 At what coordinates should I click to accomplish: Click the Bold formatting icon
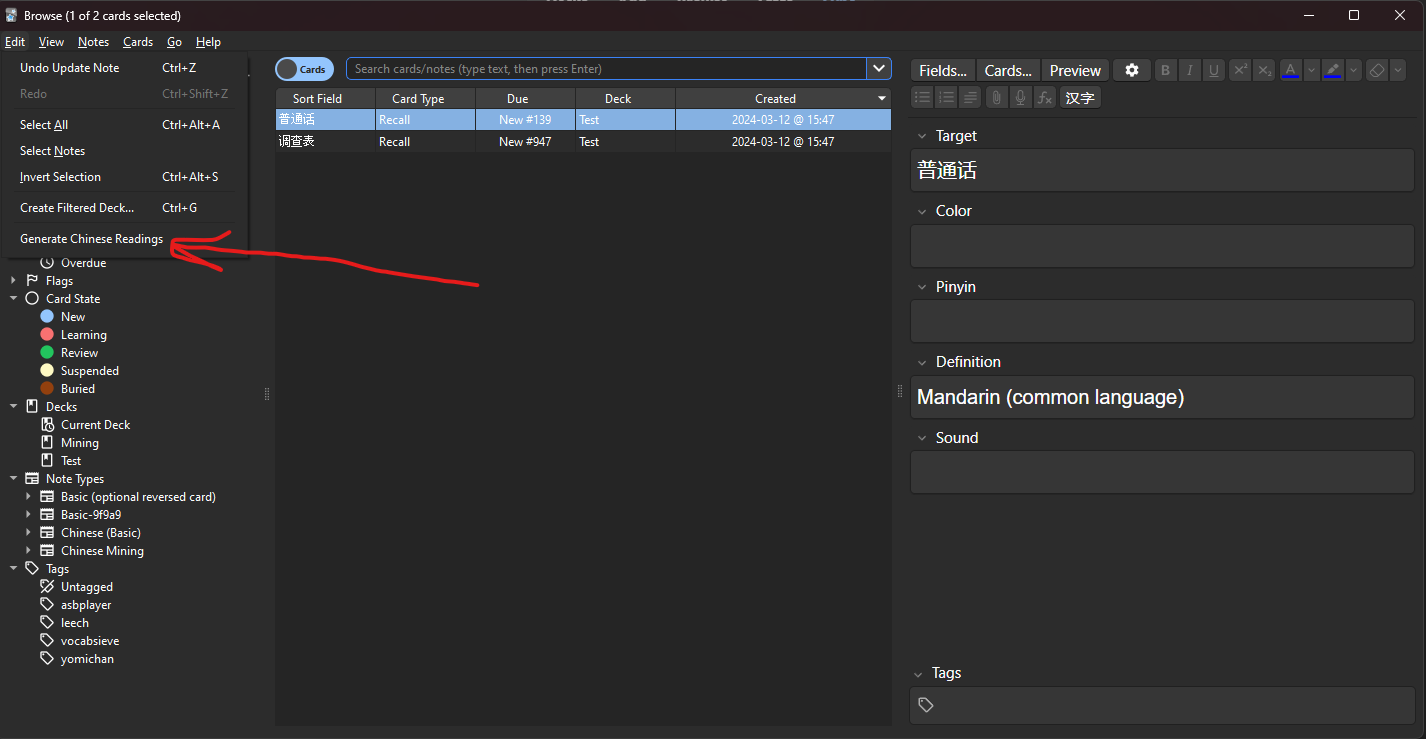pos(1166,70)
